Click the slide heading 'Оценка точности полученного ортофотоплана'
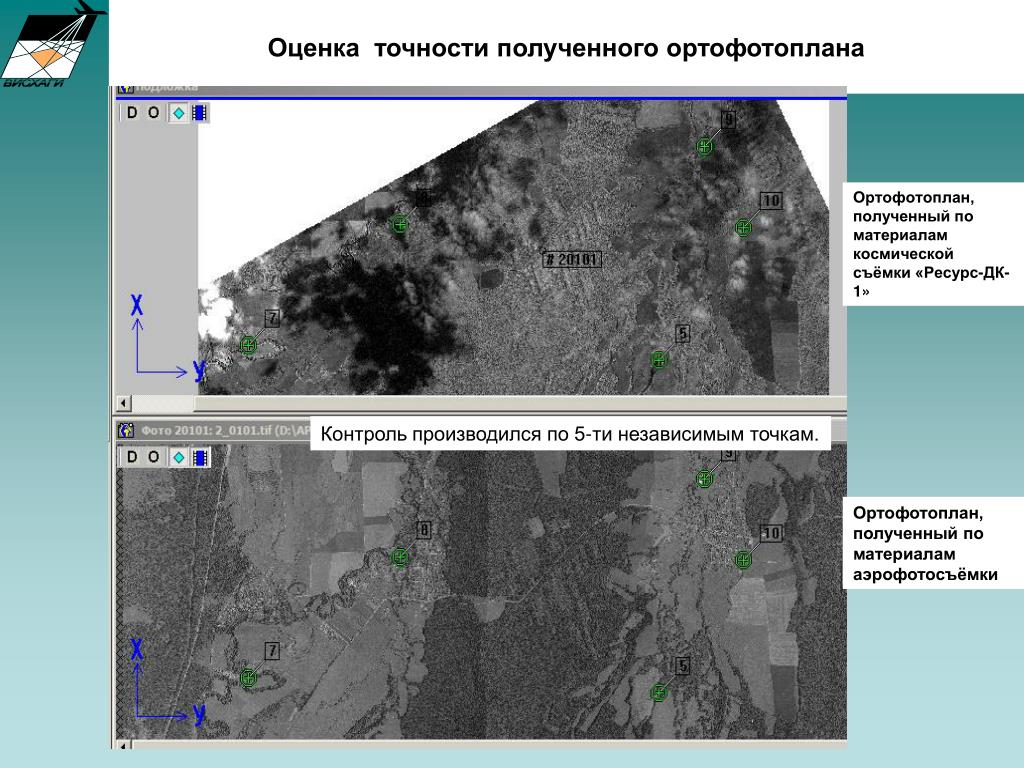 [566, 48]
